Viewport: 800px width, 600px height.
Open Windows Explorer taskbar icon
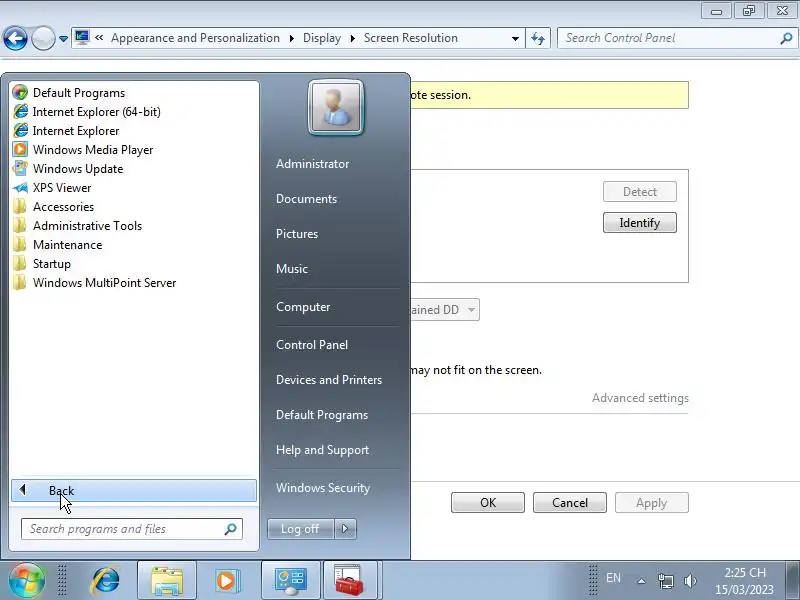click(167, 581)
